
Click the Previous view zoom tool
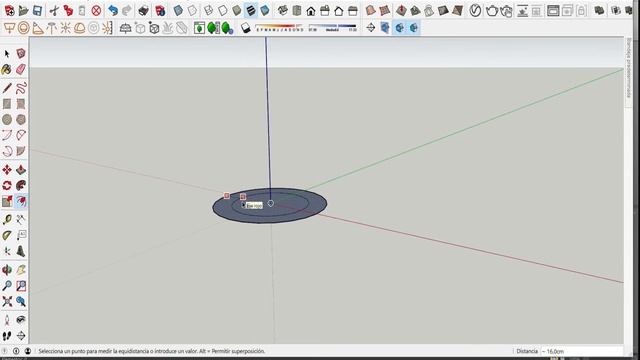pos(21,301)
